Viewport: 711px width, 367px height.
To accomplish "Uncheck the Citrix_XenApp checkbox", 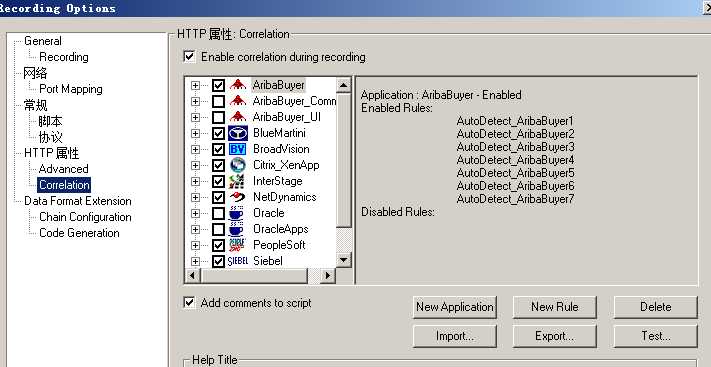I will [219, 165].
